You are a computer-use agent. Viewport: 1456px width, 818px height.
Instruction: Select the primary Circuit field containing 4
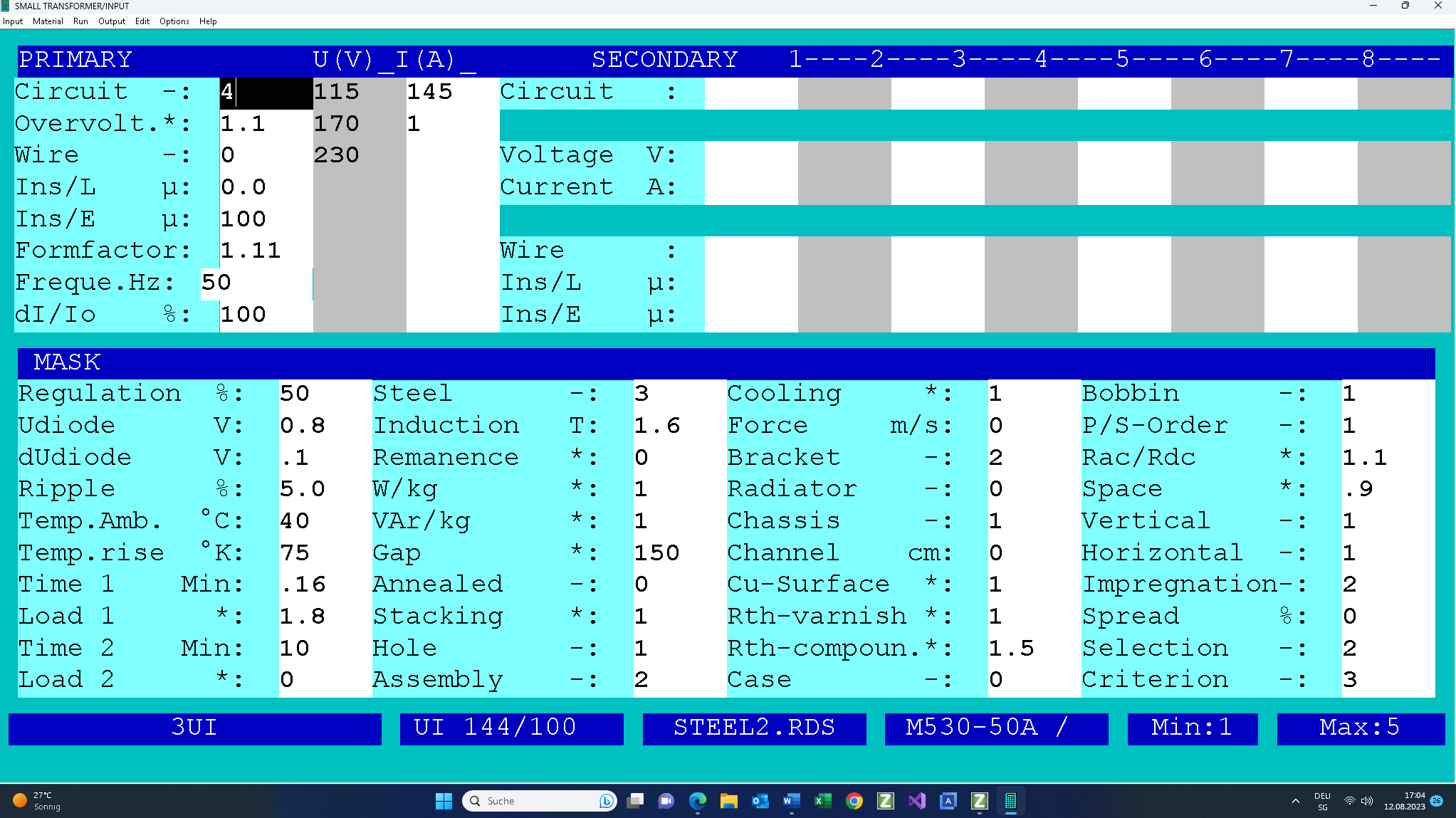[266, 93]
